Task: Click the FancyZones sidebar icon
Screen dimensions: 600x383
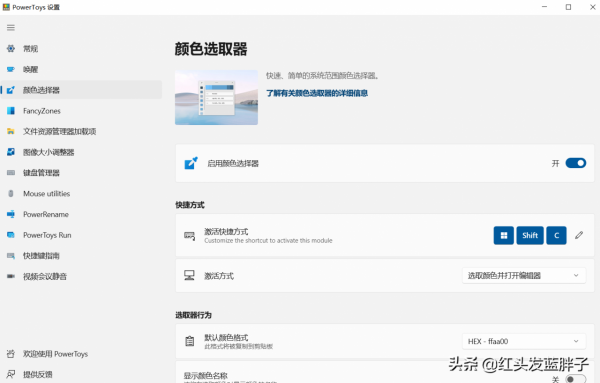Action: 11,111
